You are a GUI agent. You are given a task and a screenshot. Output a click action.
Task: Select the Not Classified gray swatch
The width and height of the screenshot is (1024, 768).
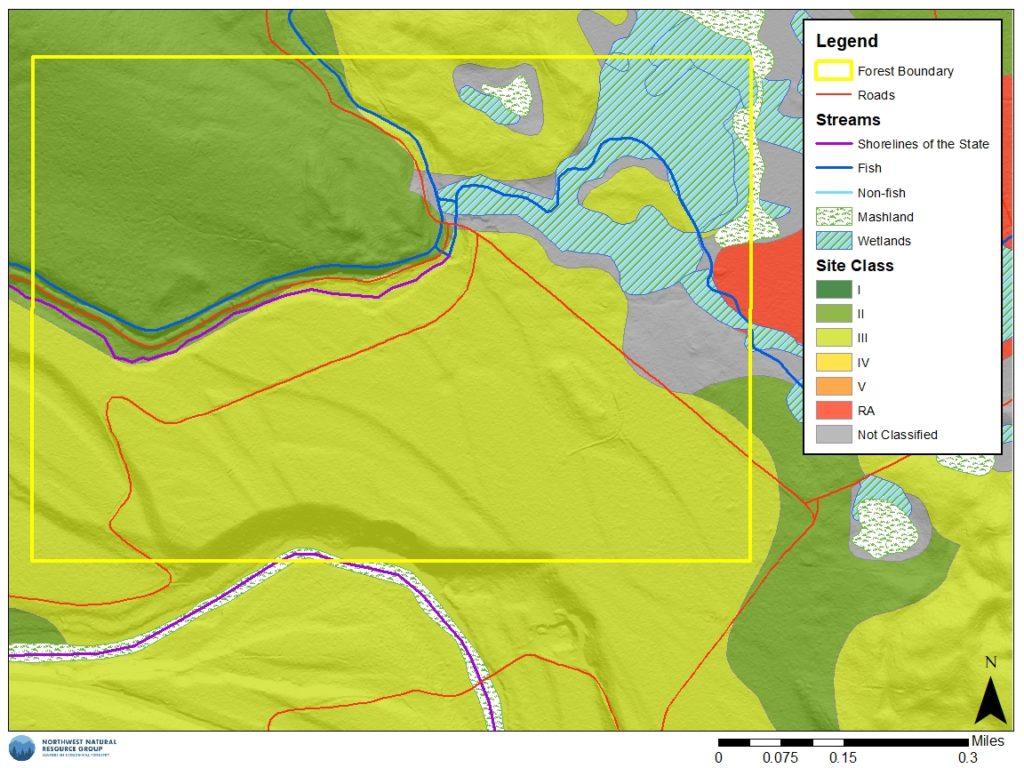tap(834, 434)
